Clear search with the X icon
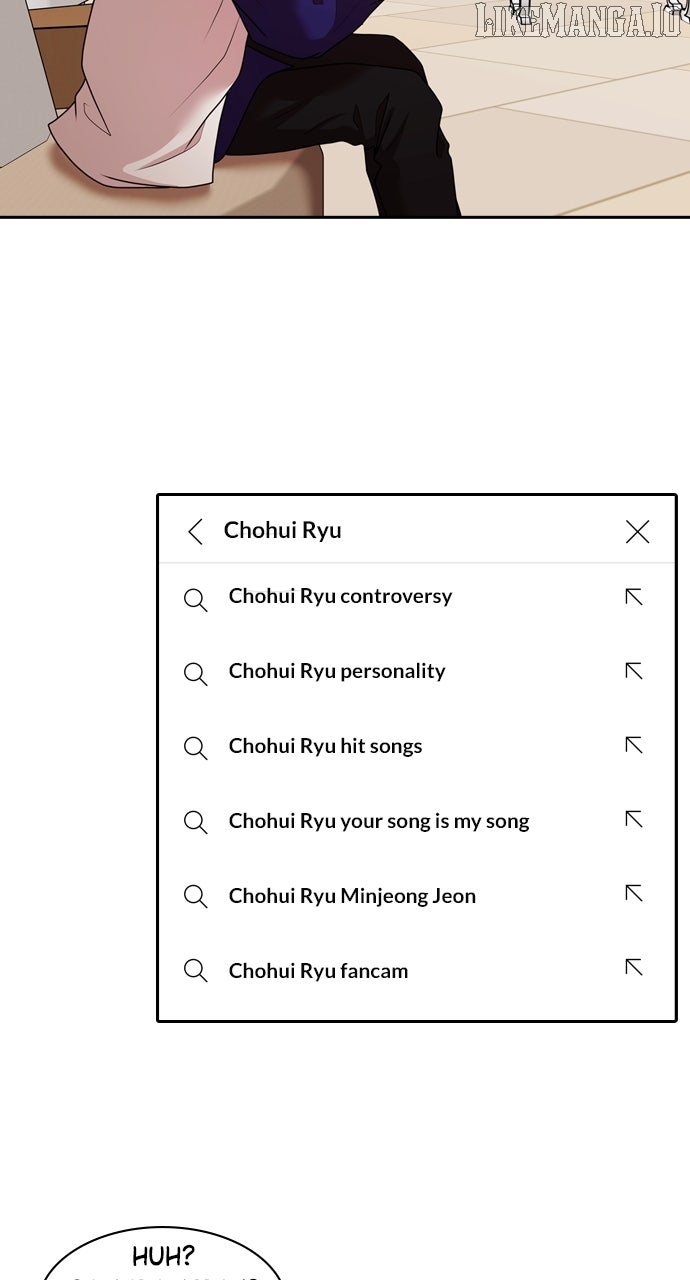 (x=637, y=531)
